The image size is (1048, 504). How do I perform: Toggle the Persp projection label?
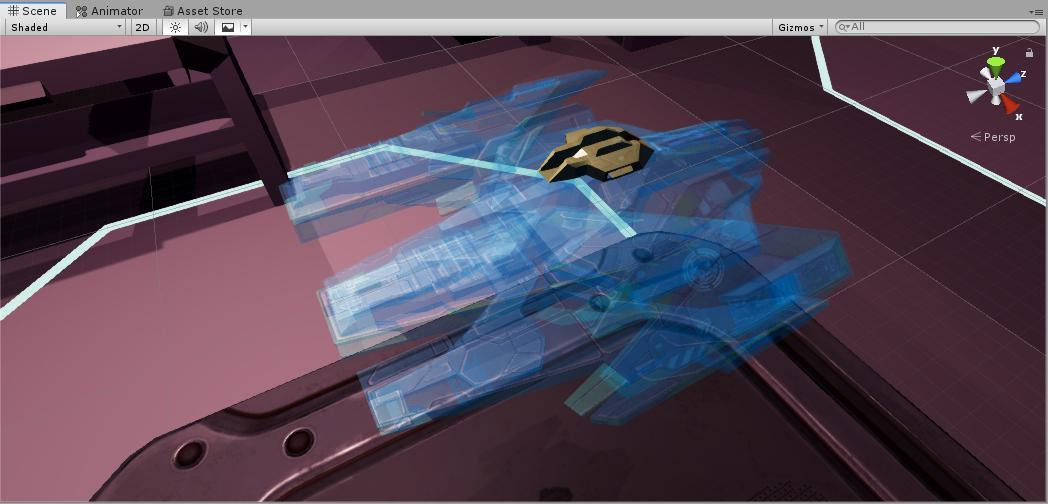click(x=993, y=137)
